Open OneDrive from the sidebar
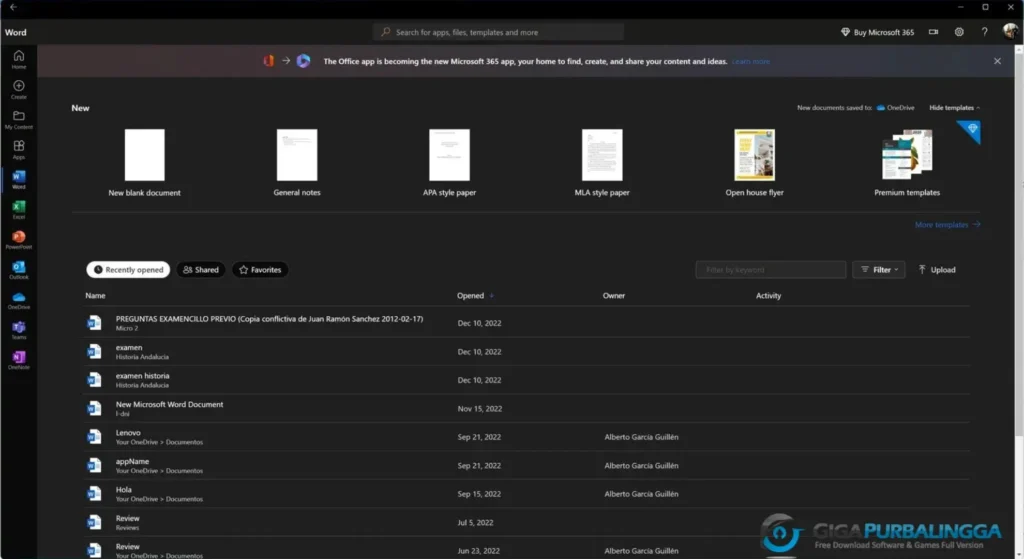1024x559 pixels. [19, 300]
